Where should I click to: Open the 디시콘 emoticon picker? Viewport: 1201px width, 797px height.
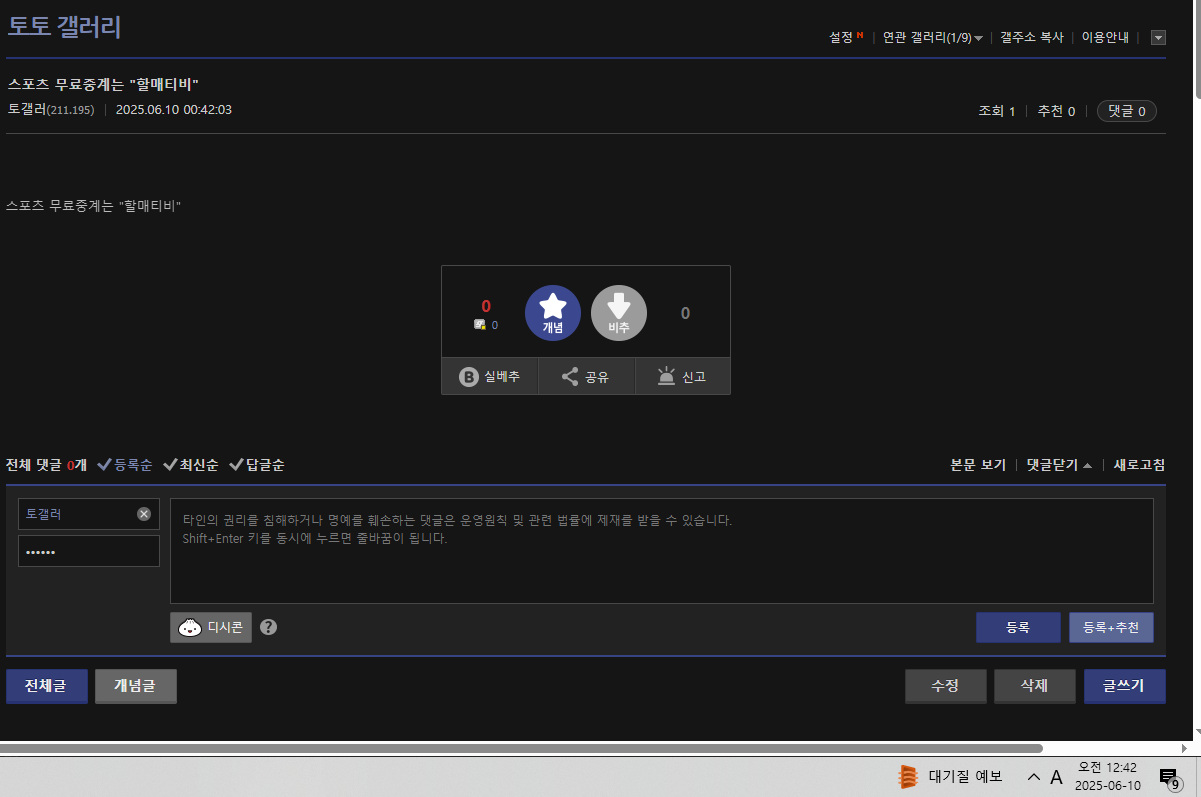coord(211,627)
